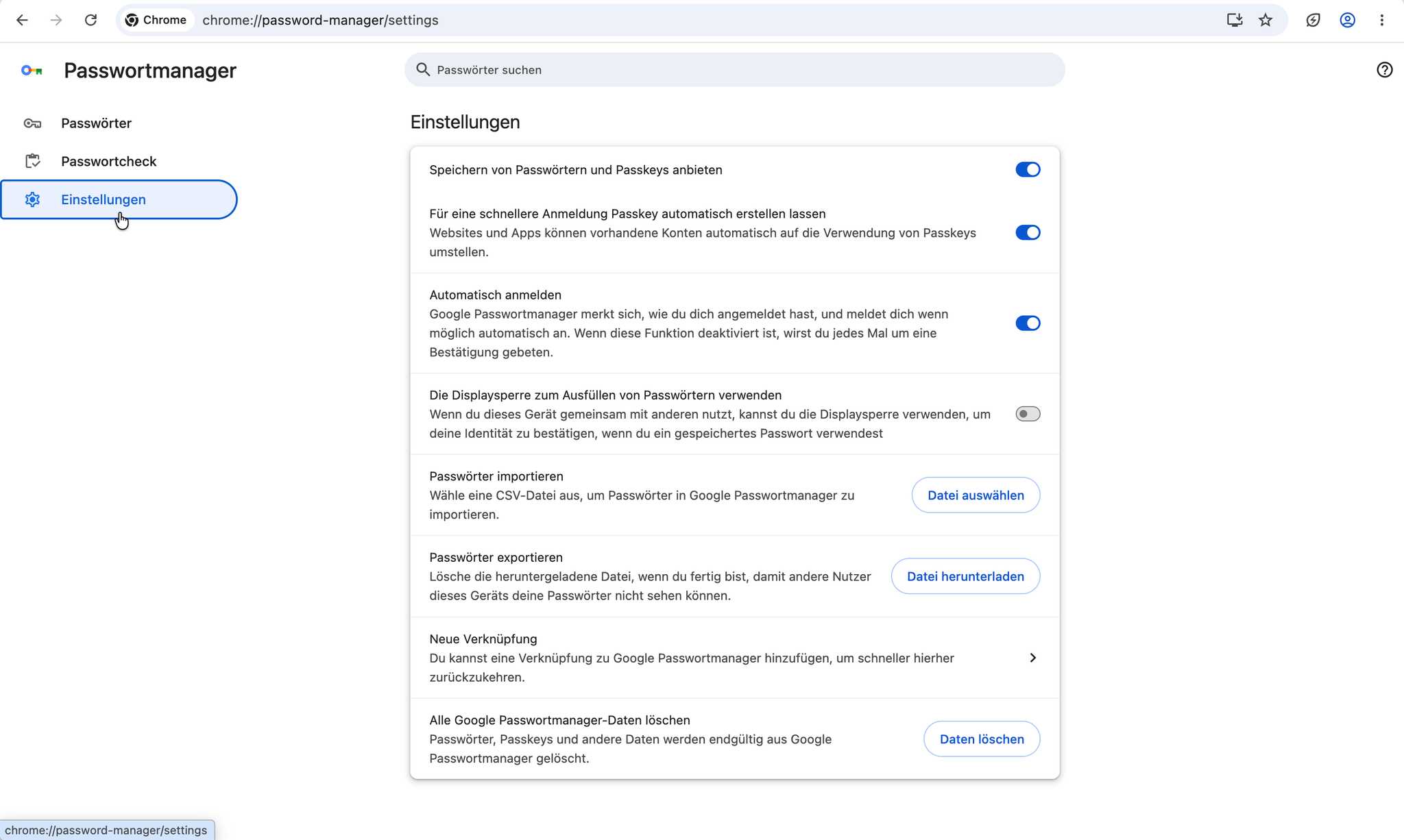Click the Google Password Manager key logo

[32, 71]
